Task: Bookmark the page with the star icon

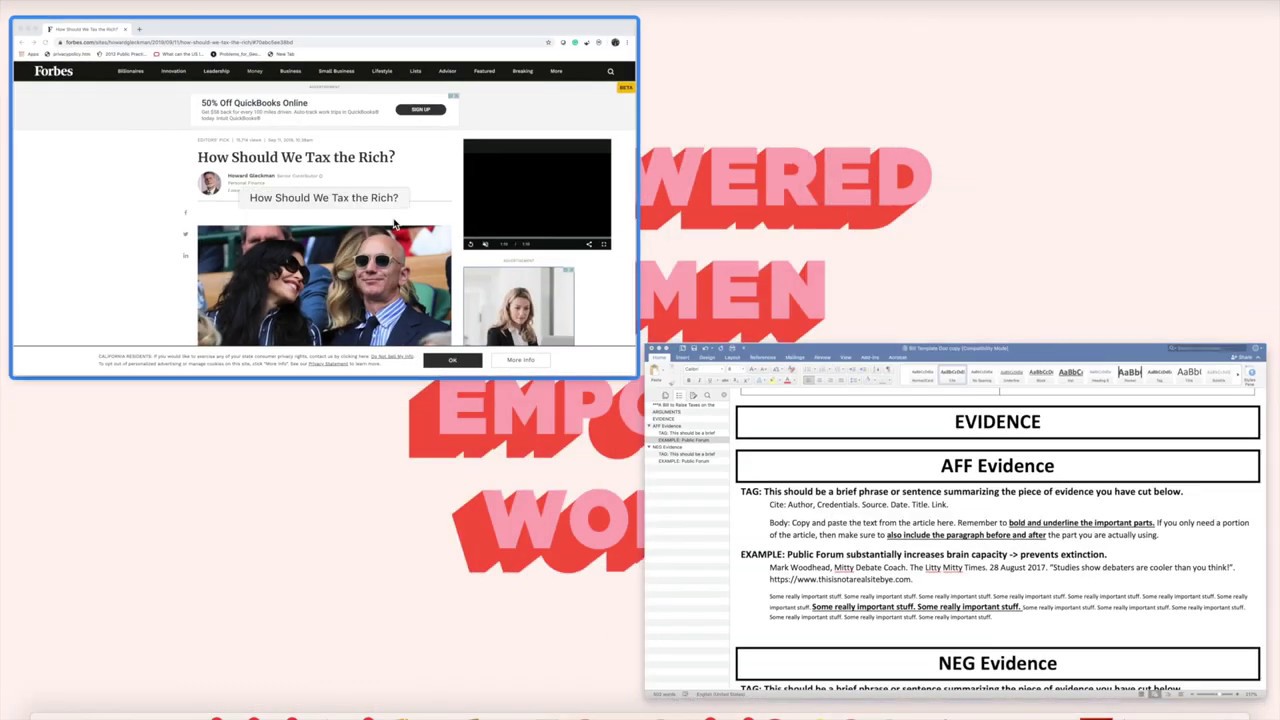Action: click(548, 42)
